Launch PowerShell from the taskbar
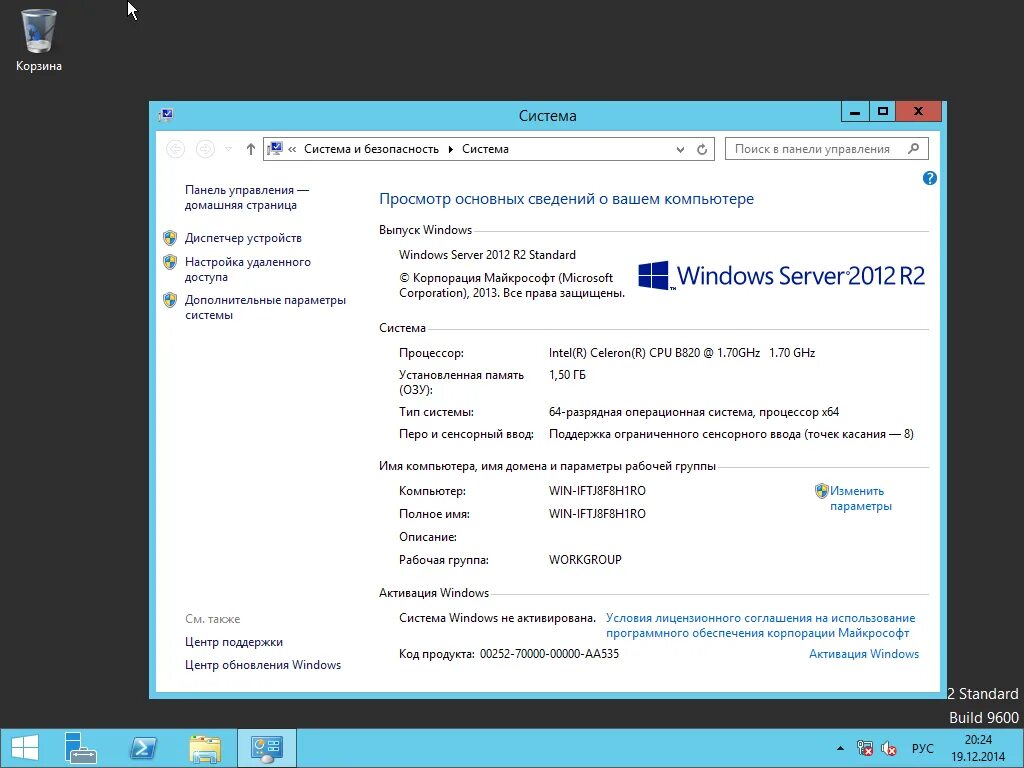This screenshot has height=768, width=1024. tap(143, 748)
